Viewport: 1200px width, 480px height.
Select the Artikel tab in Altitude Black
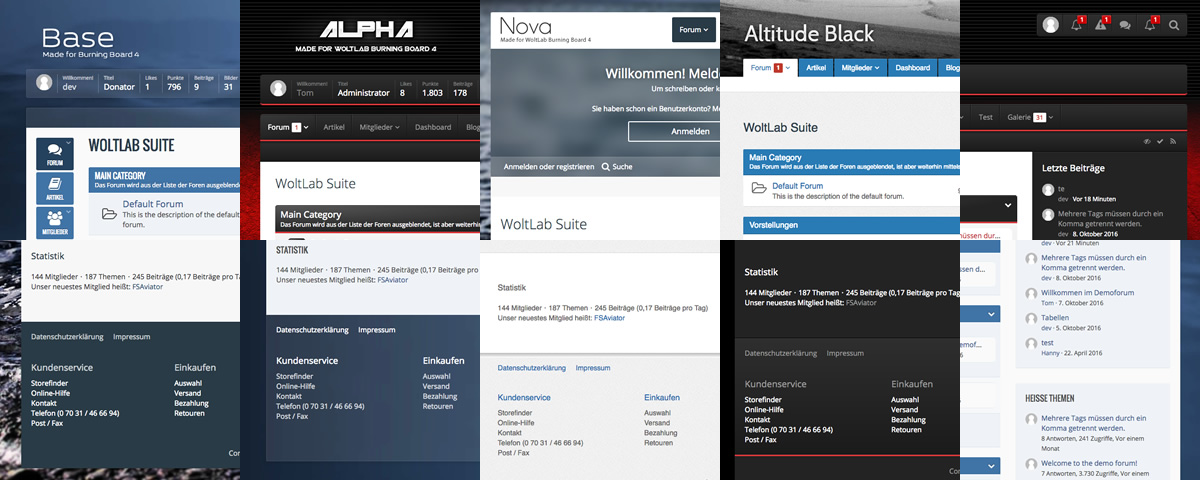[816, 68]
